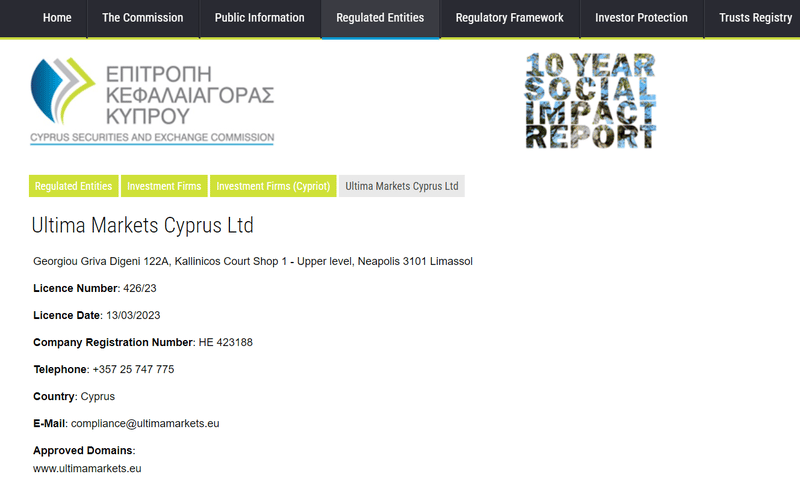
Task: Select the Public Information menu
Action: pos(260,18)
